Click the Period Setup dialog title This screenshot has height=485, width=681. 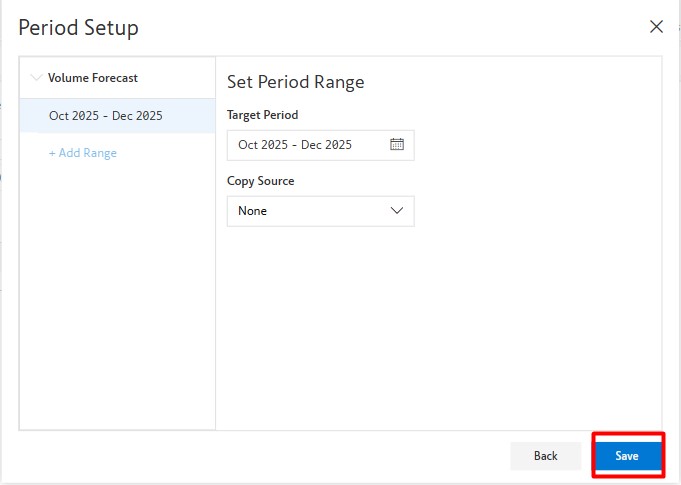pos(79,28)
